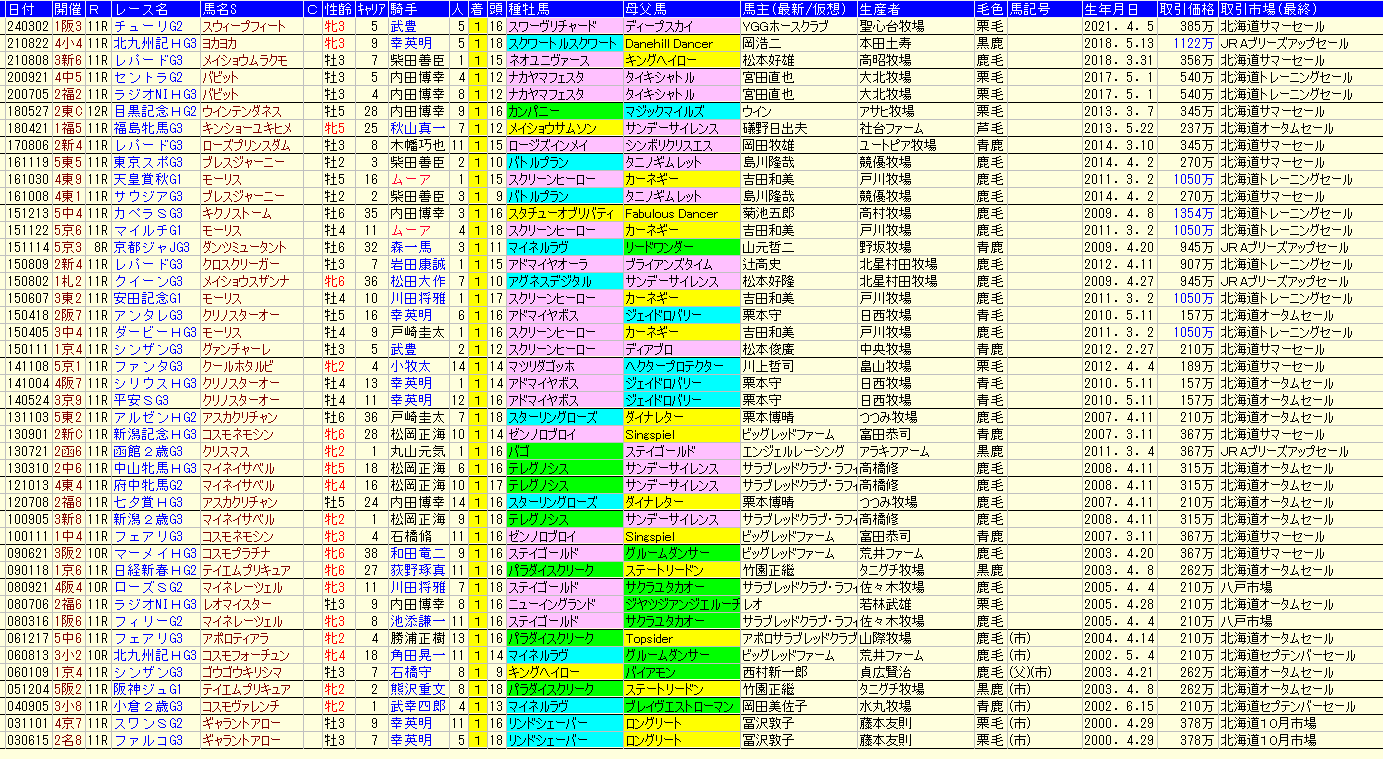Screen dimensions: 1383x759
Task: Select the 生産者 column header
Action: pos(882,10)
